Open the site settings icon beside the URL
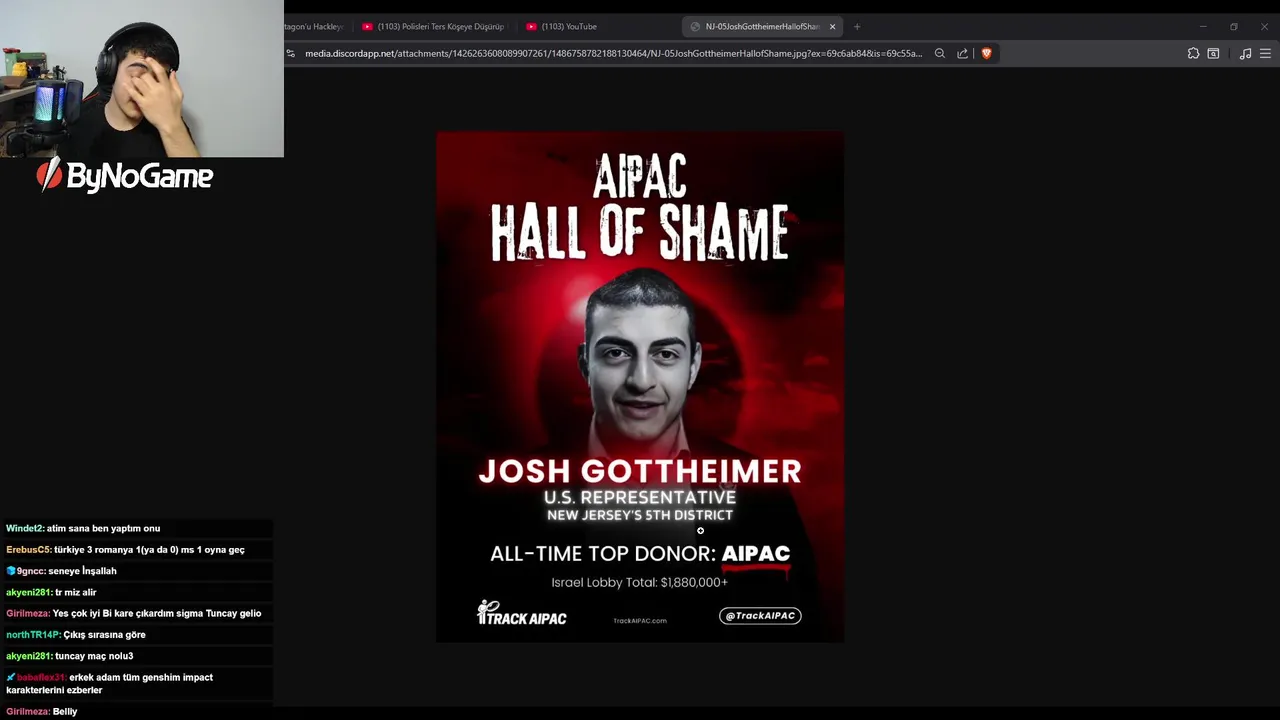The height and width of the screenshot is (720, 1280). click(x=291, y=54)
